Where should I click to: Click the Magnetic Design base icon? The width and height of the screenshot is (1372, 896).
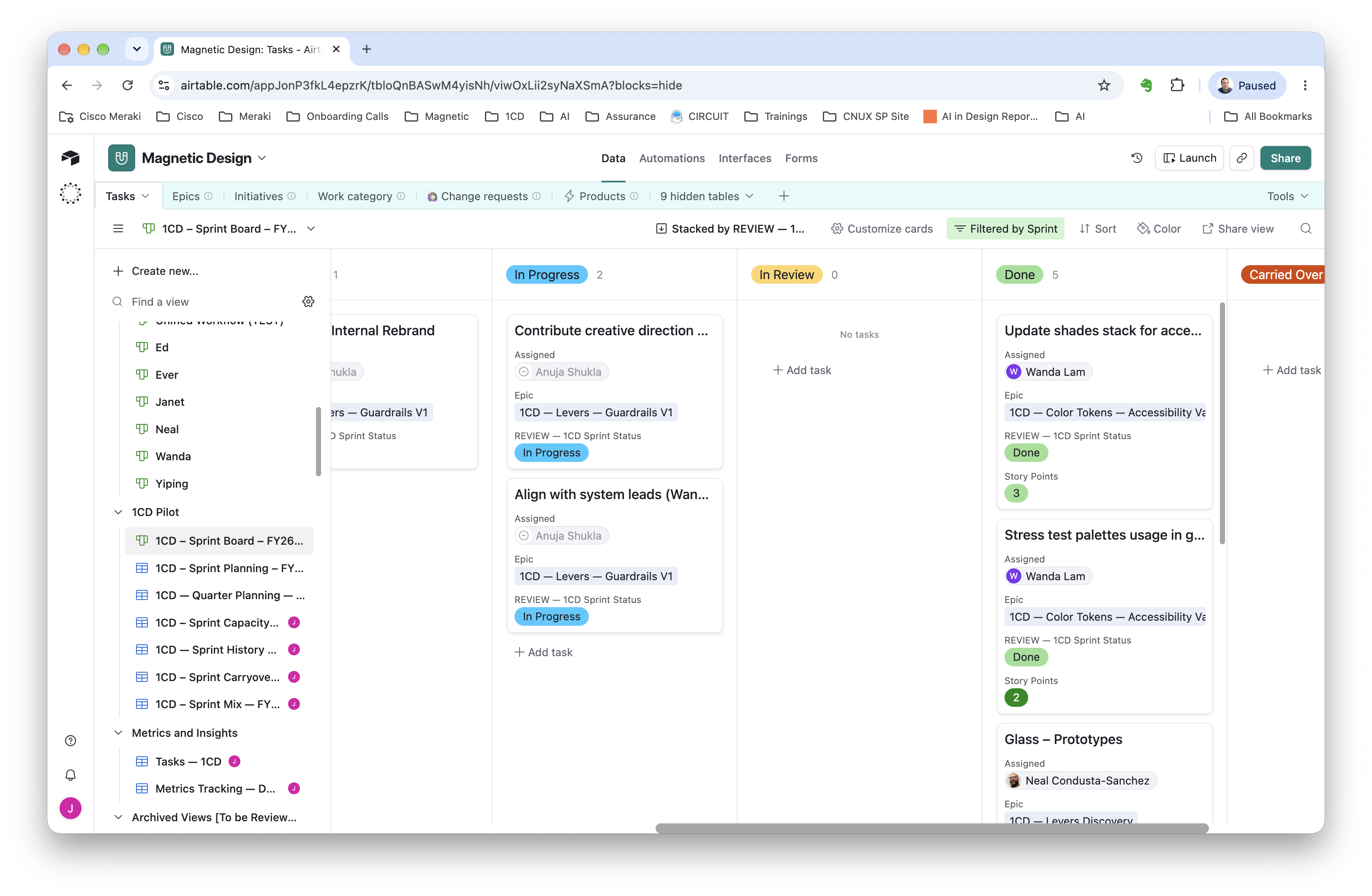tap(121, 158)
